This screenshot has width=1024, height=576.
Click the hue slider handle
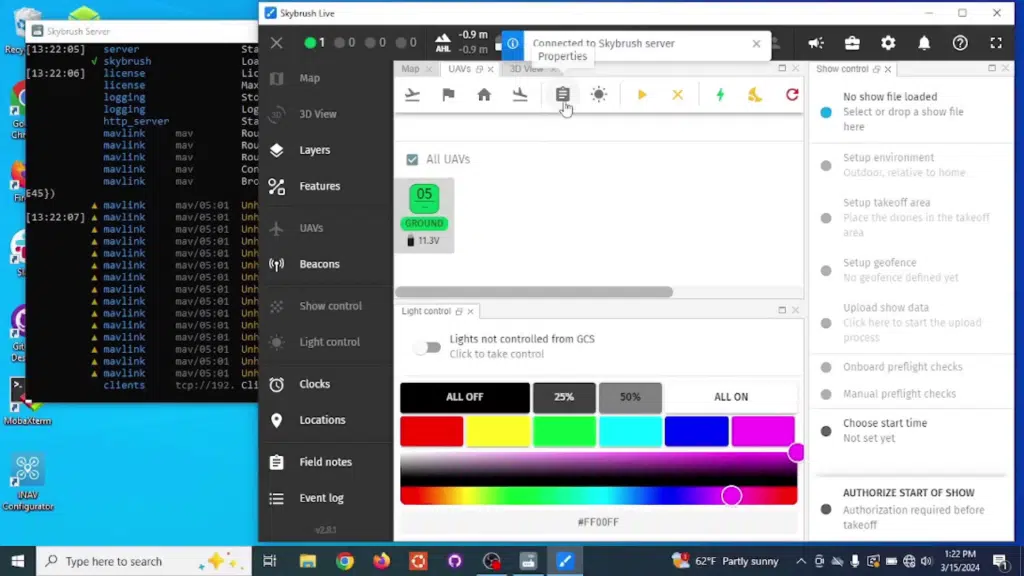click(731, 496)
